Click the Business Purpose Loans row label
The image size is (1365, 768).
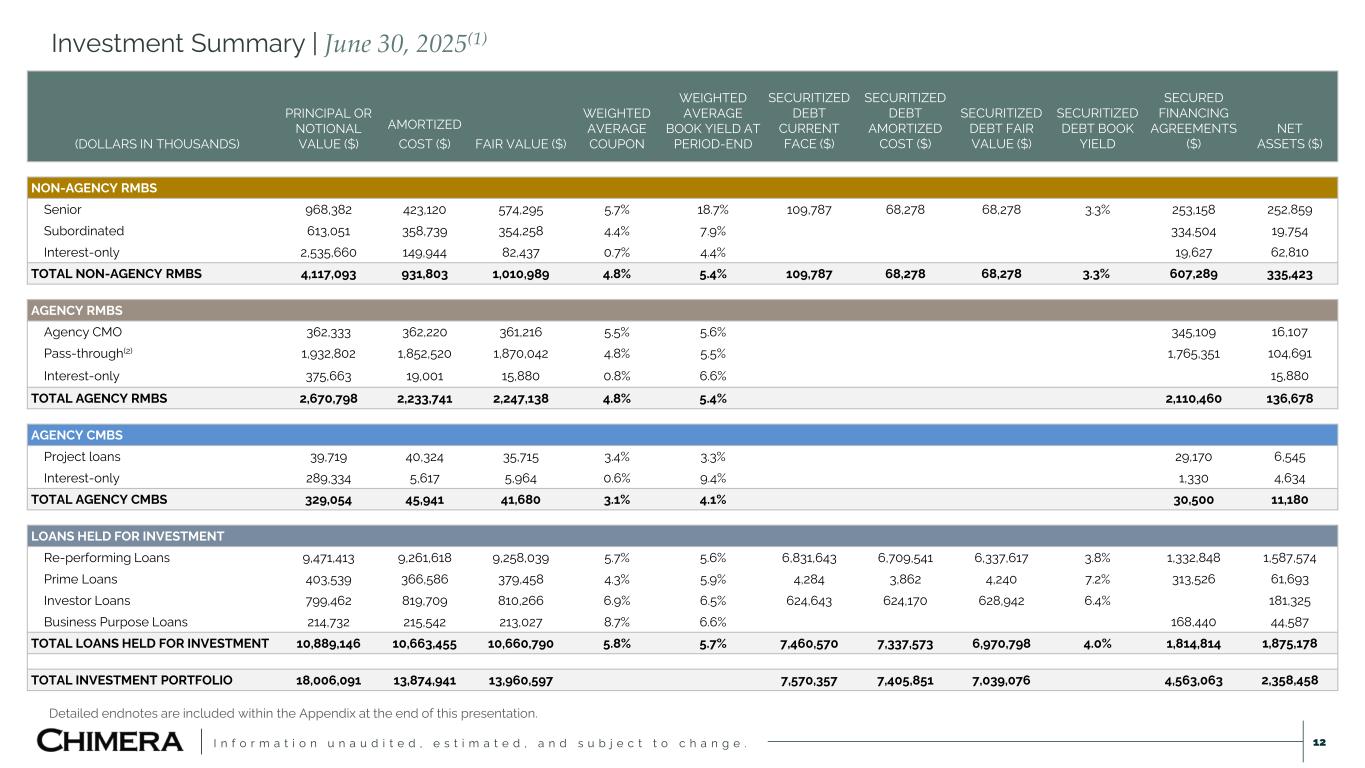click(x=116, y=622)
